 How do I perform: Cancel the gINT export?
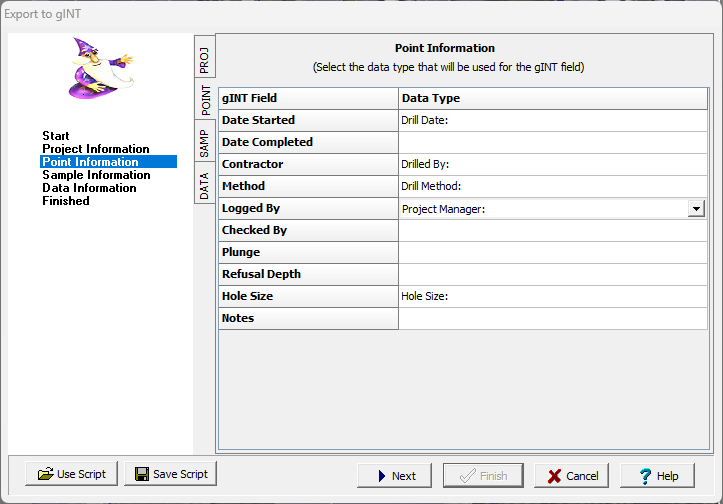(572, 476)
